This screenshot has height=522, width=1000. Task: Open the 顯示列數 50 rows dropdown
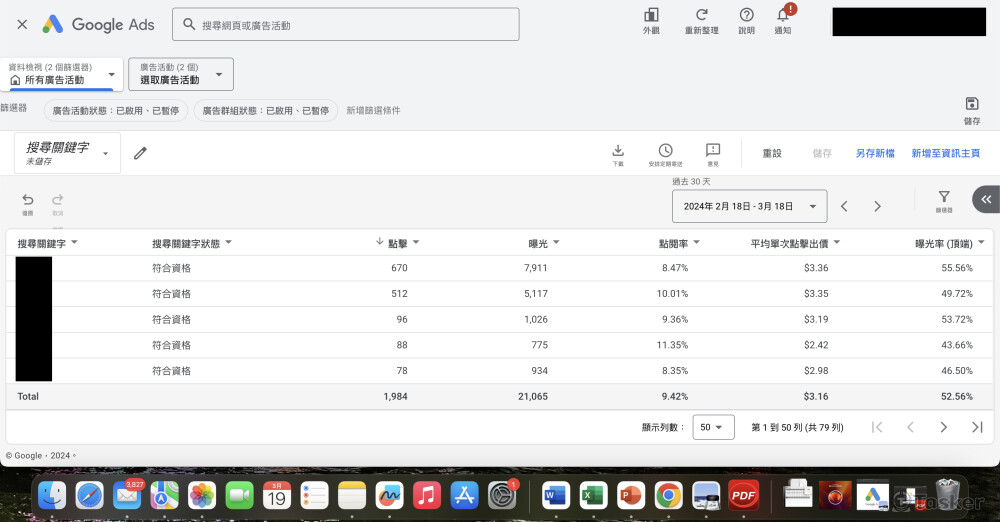(x=713, y=427)
